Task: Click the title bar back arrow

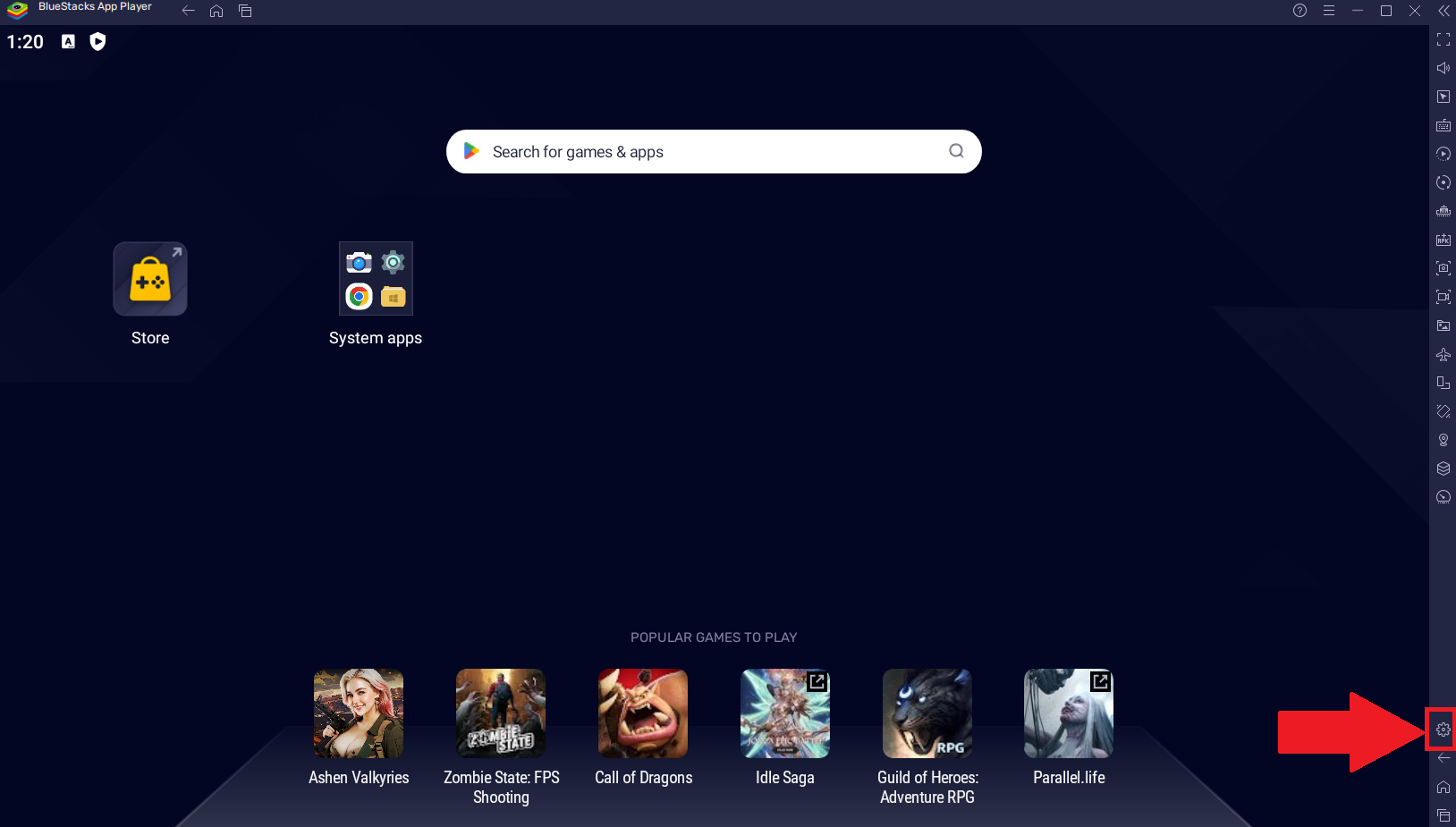Action: tap(188, 11)
